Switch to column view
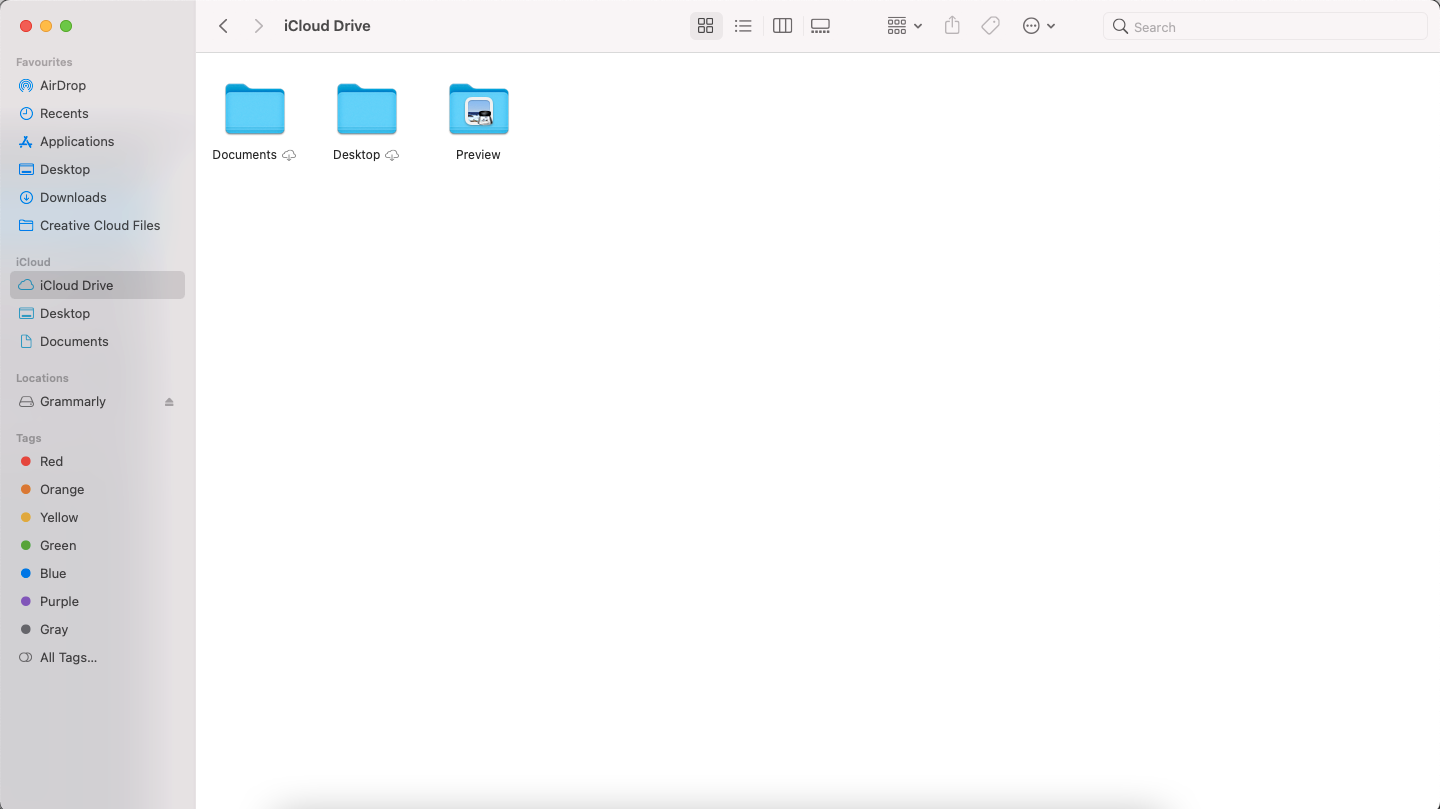Image resolution: width=1440 pixels, height=809 pixels. tap(783, 26)
